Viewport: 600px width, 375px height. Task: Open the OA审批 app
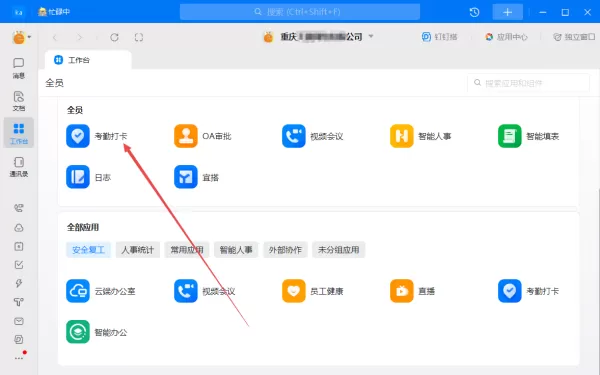click(202, 136)
